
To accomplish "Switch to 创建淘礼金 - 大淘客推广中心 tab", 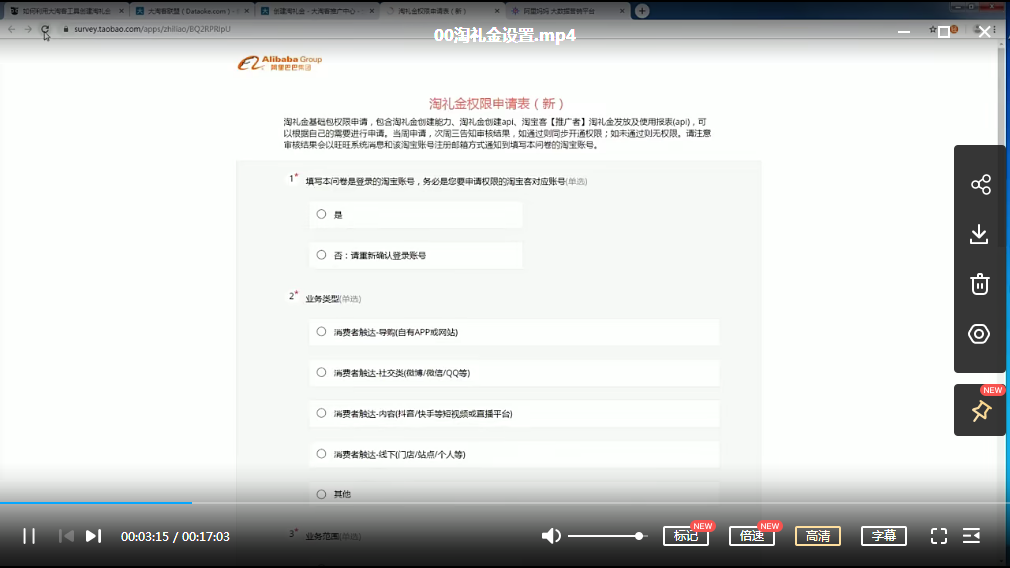I will click(x=317, y=11).
